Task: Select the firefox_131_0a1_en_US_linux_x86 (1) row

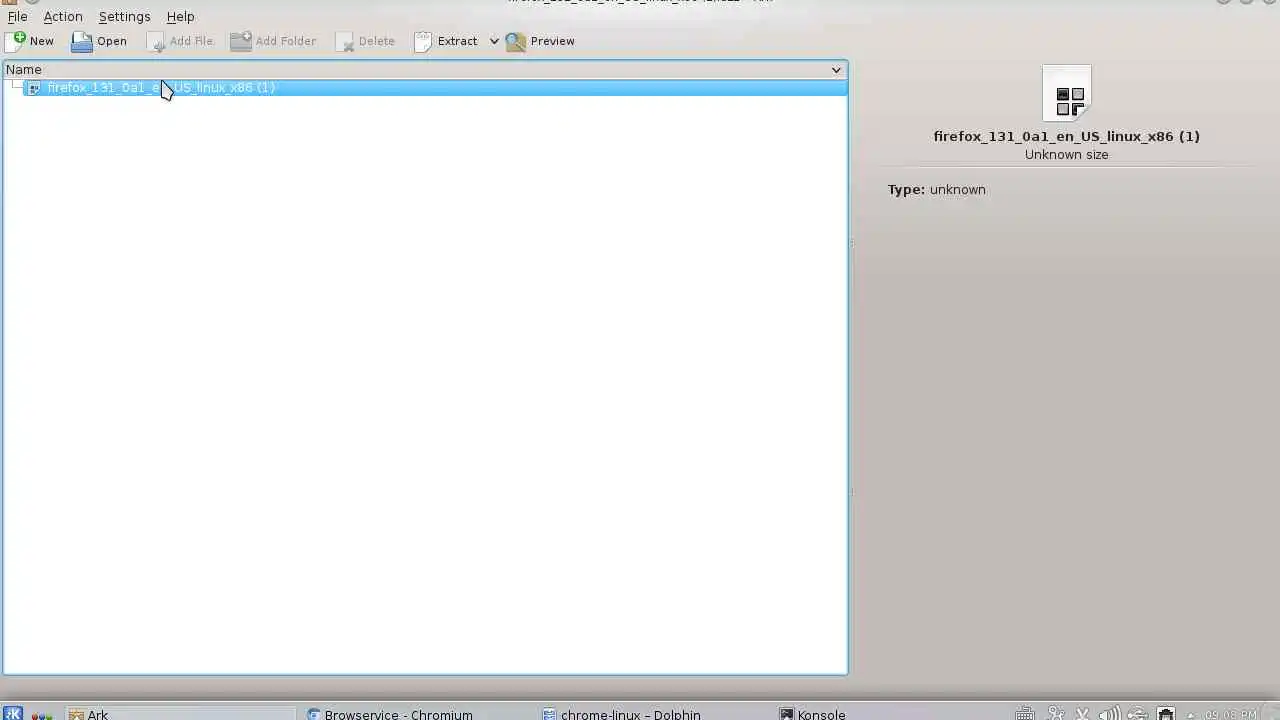Action: point(435,88)
